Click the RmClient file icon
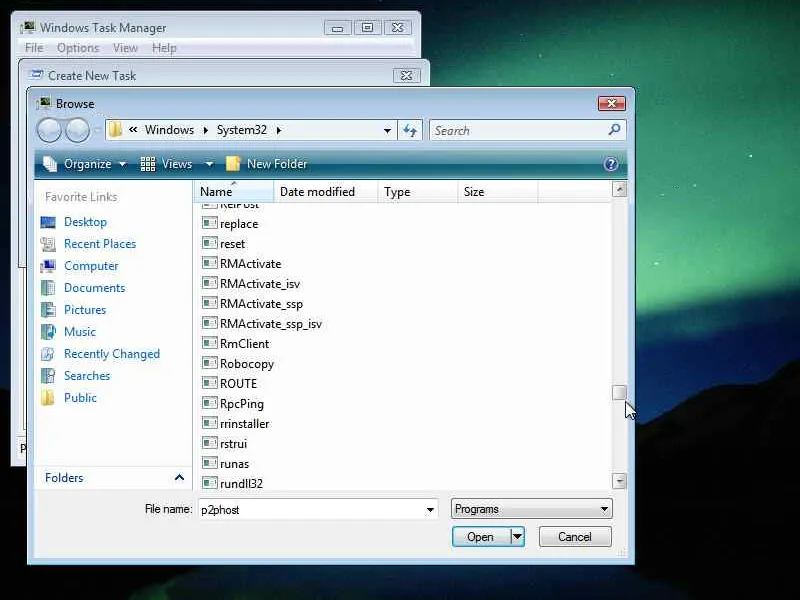The height and width of the screenshot is (600, 800). tap(209, 343)
